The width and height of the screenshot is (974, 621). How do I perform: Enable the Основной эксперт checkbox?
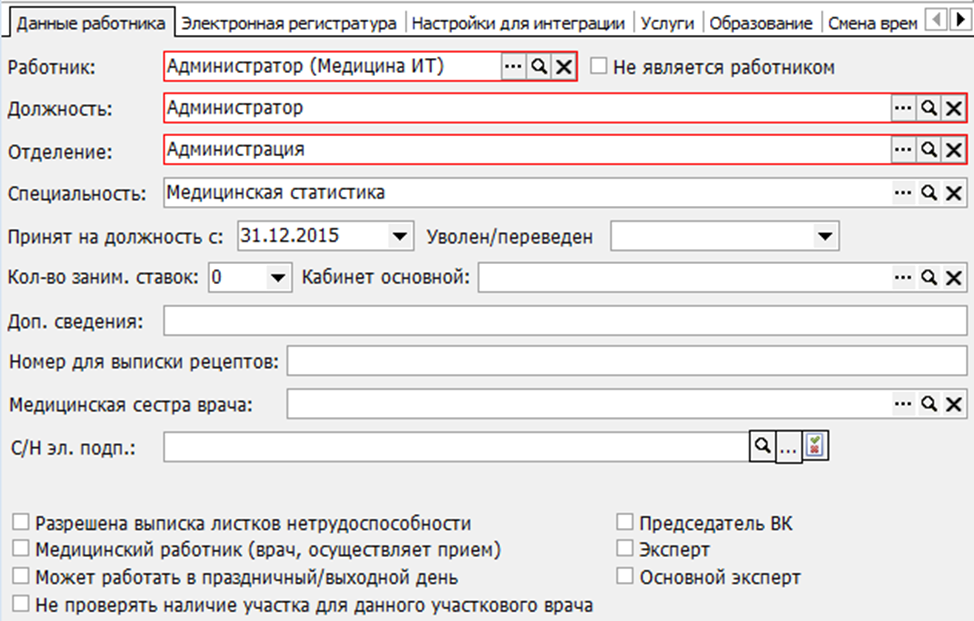(625, 577)
